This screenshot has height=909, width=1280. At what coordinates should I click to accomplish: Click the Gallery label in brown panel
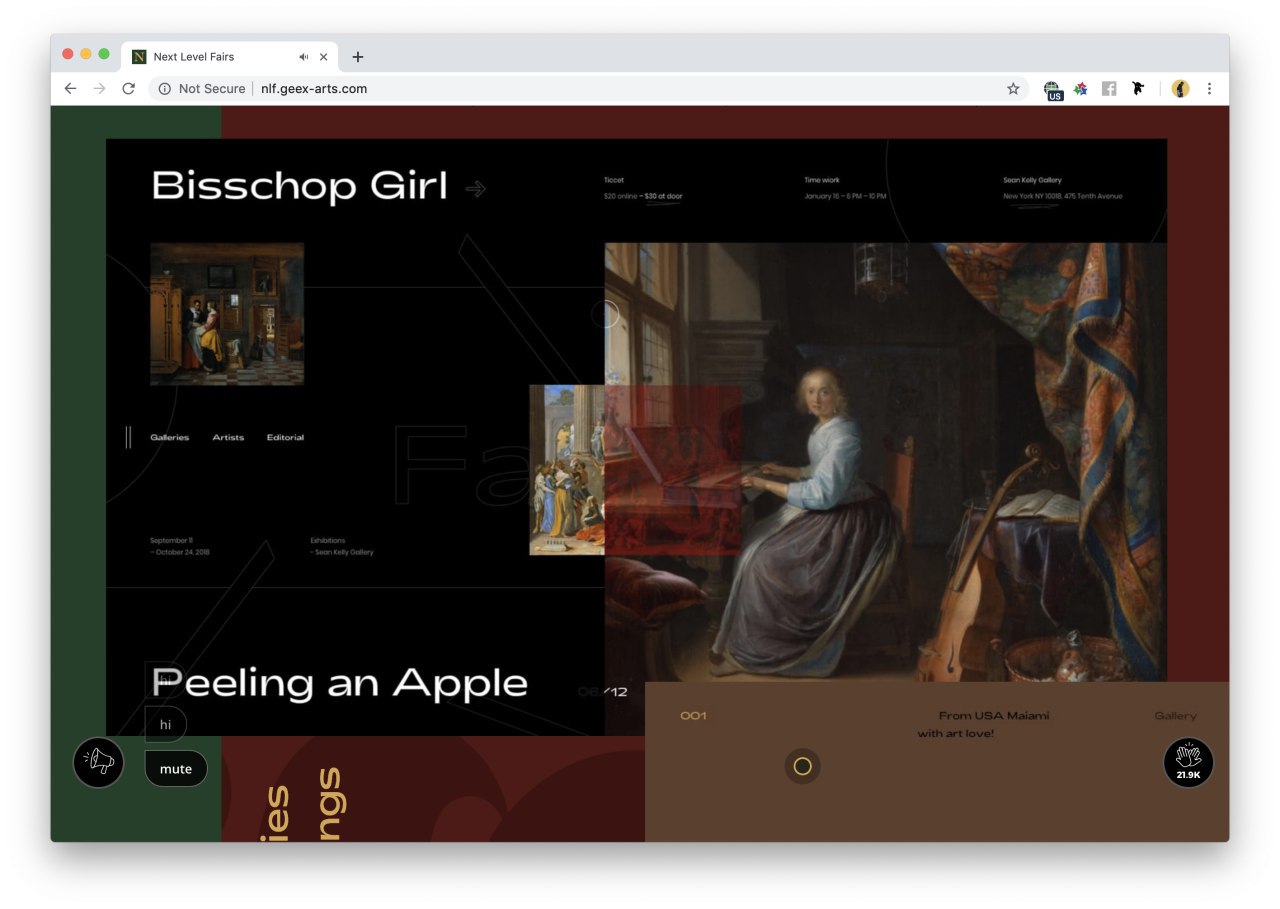pos(1175,716)
